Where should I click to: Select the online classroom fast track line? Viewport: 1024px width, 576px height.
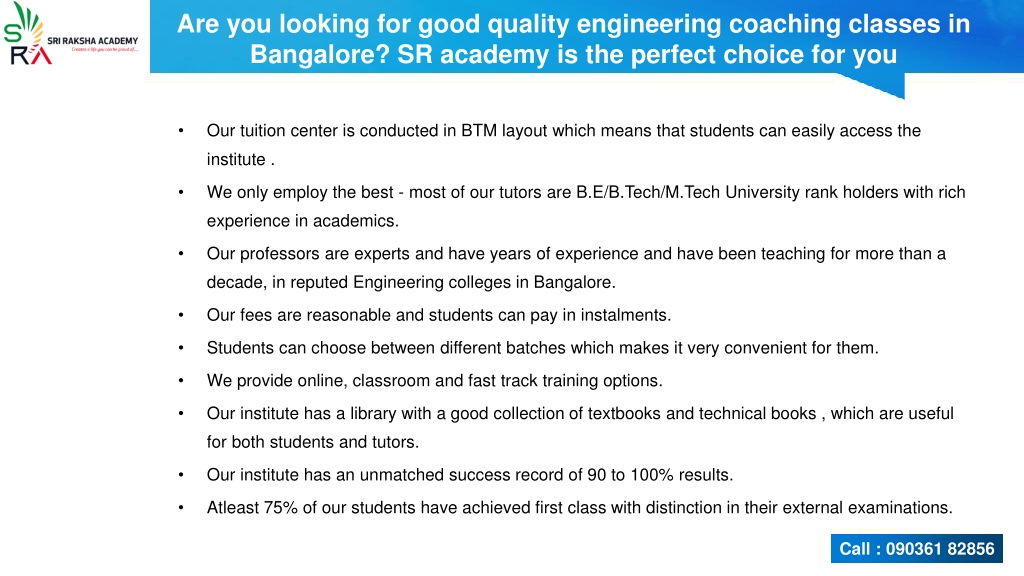click(x=434, y=380)
